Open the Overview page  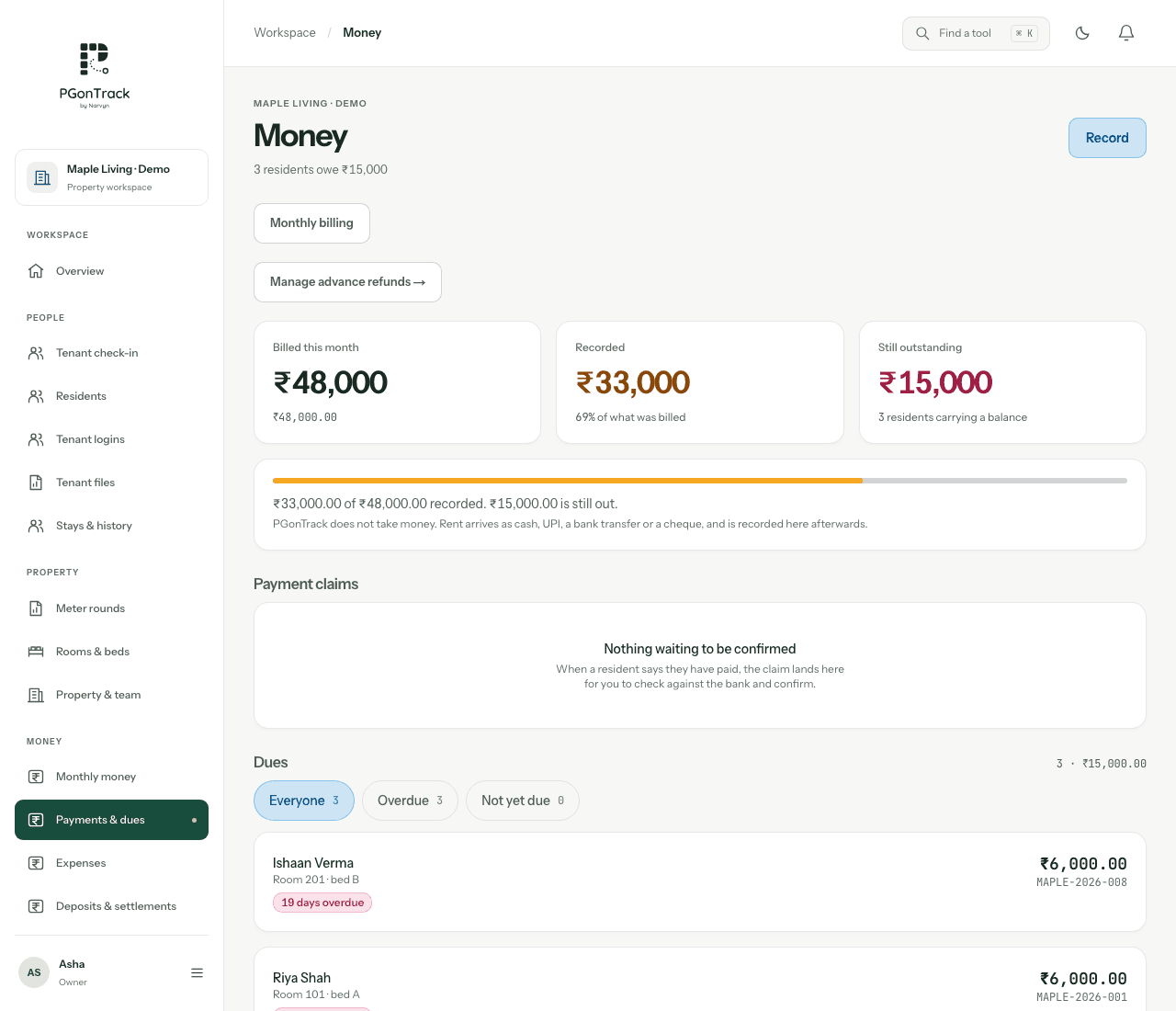tap(111, 271)
